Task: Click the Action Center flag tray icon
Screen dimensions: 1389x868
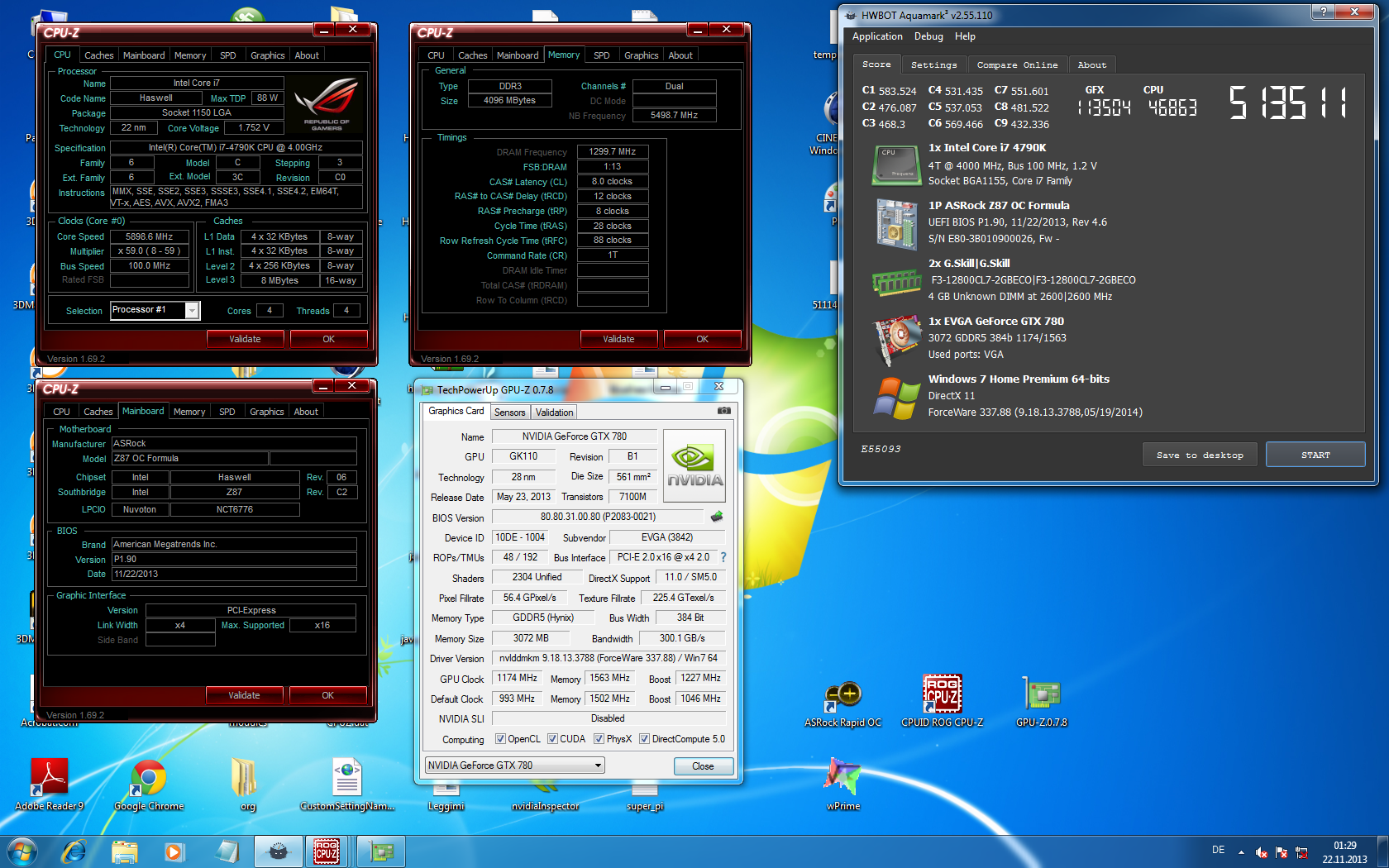Action: tap(1282, 852)
